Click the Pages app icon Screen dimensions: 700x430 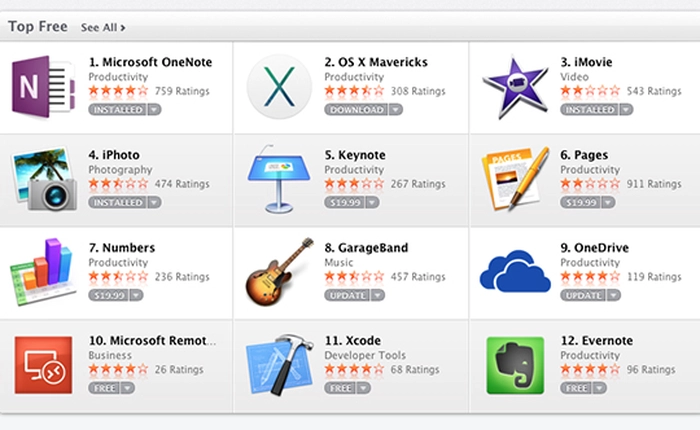coord(514,180)
